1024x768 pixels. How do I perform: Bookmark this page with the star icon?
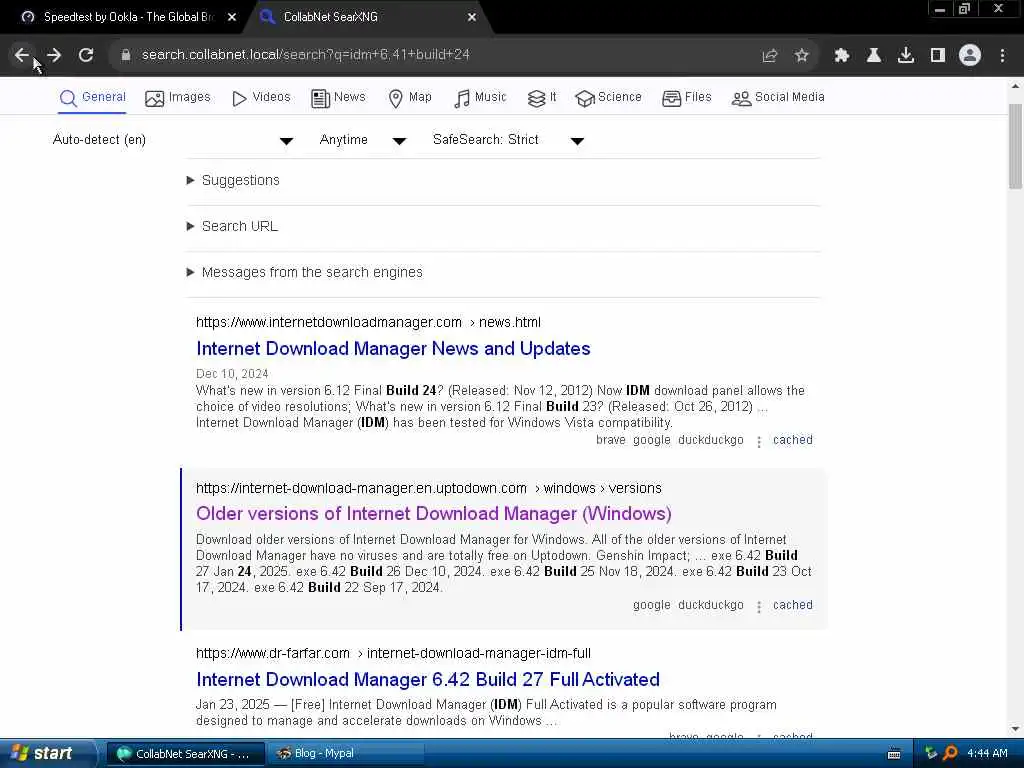tap(802, 56)
